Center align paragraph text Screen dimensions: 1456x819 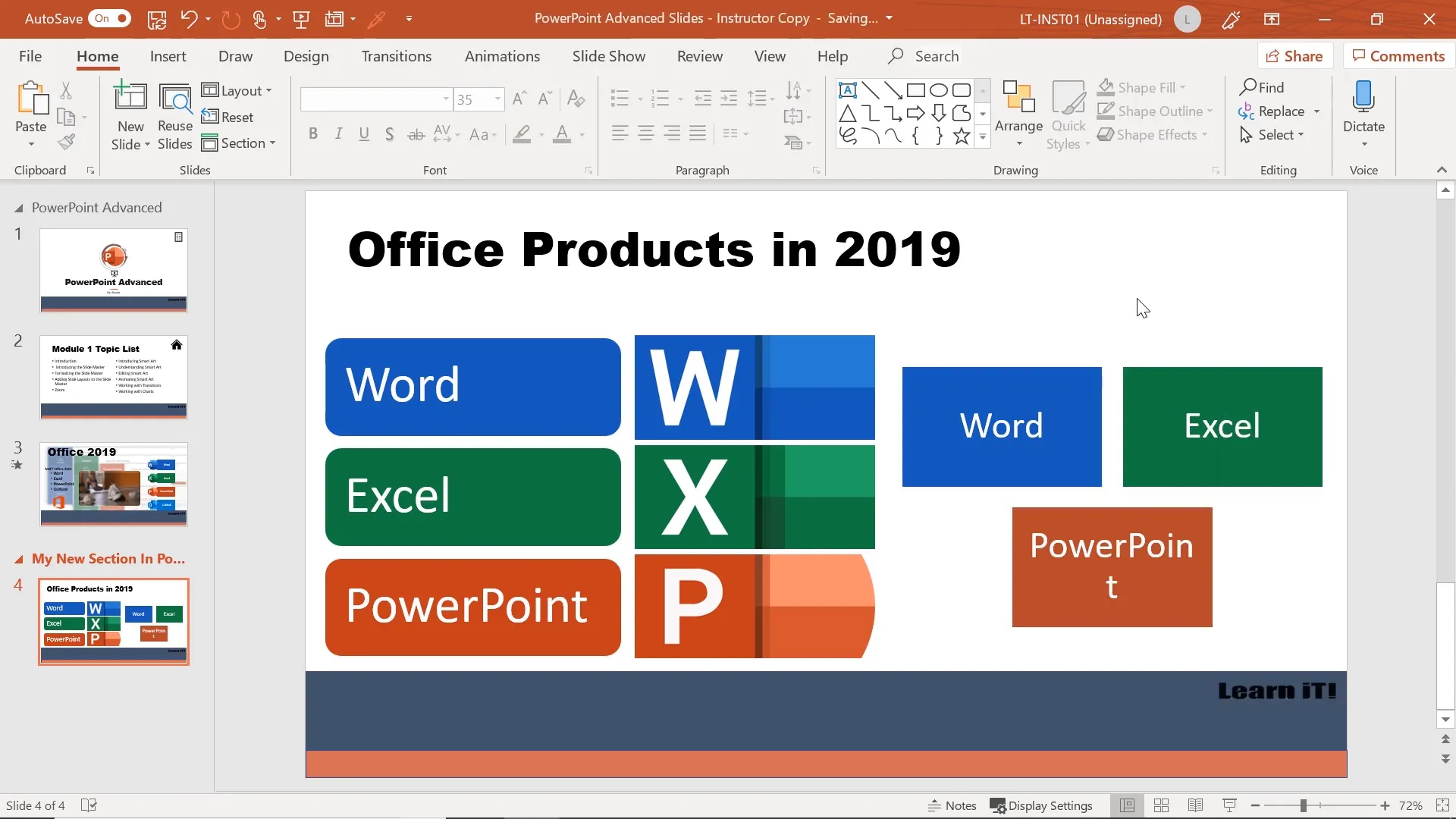point(645,134)
